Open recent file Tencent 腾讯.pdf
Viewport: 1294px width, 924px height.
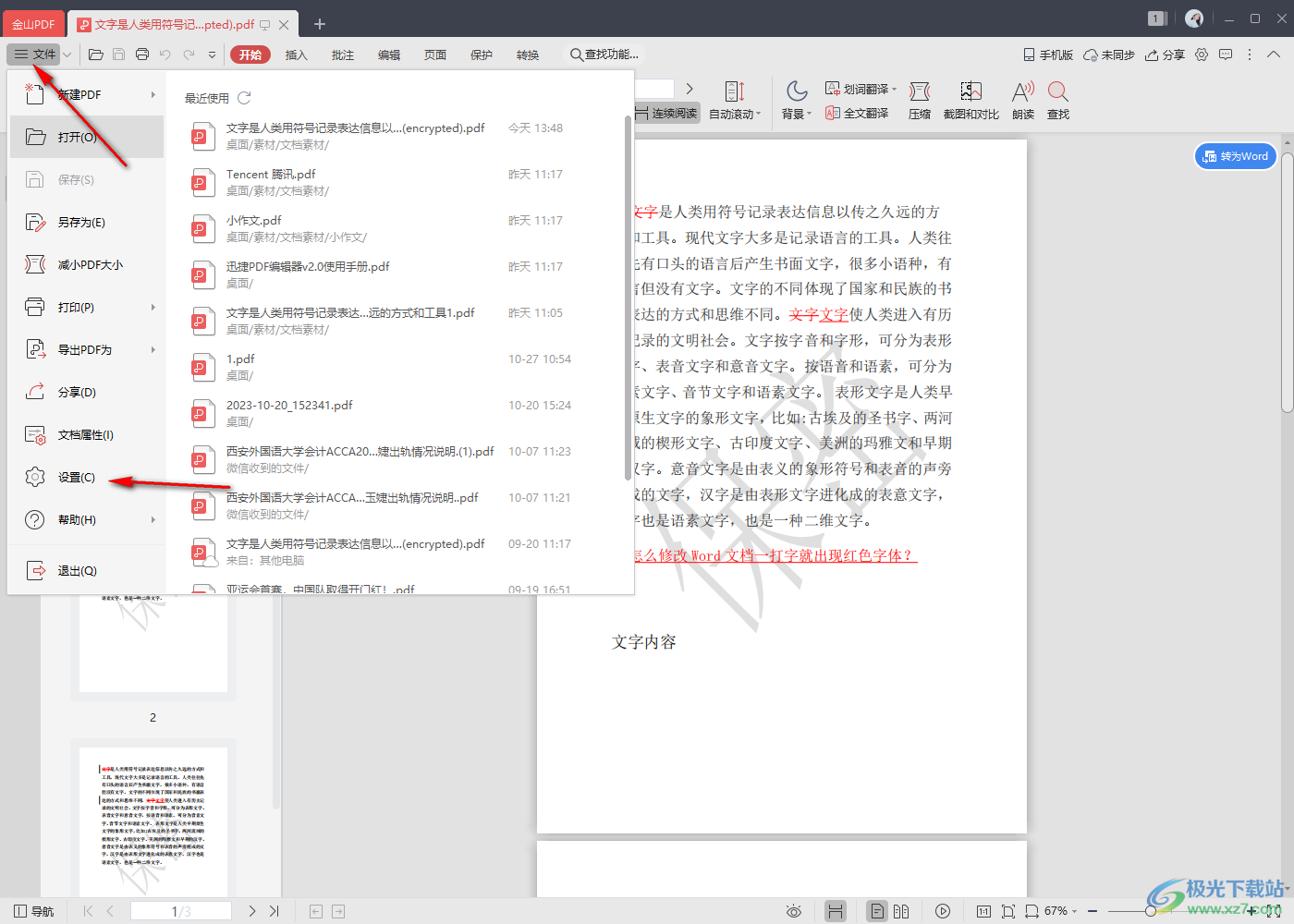pyautogui.click(x=397, y=182)
